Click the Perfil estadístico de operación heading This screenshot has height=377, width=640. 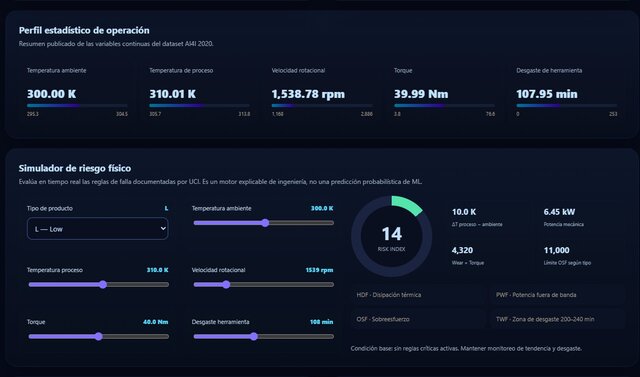[84, 30]
